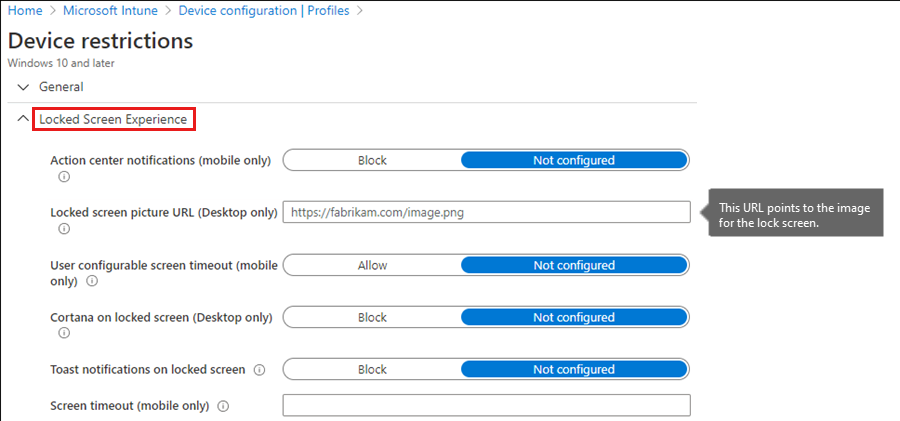The height and width of the screenshot is (421, 900).
Task: Click info icon under Action center notifications
Action: (64, 176)
